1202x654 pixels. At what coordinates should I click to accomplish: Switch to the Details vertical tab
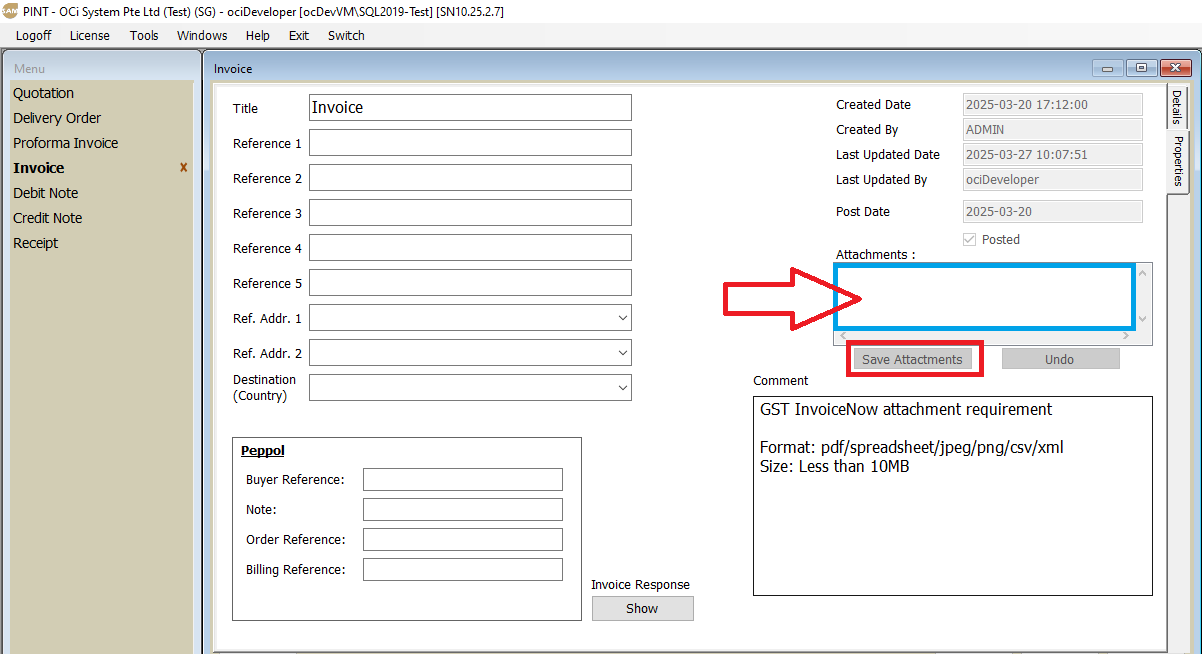[x=1177, y=107]
